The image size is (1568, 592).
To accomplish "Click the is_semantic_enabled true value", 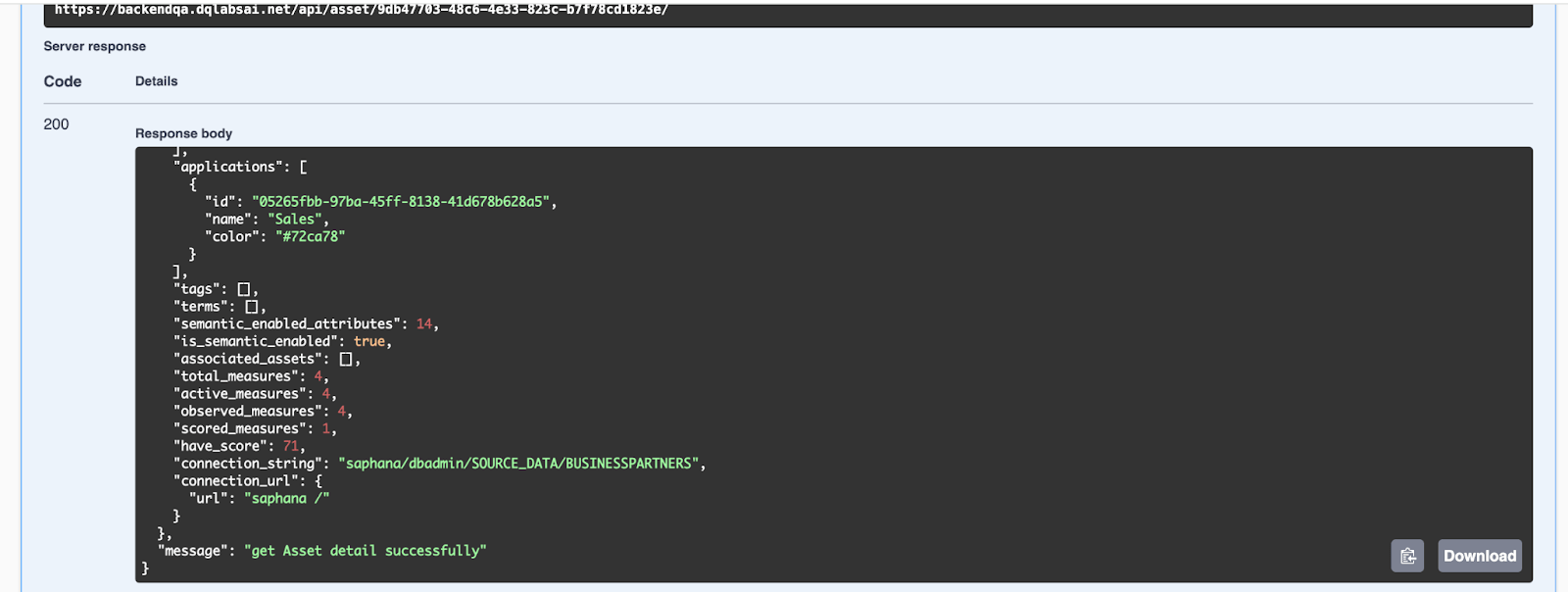I will pos(369,342).
